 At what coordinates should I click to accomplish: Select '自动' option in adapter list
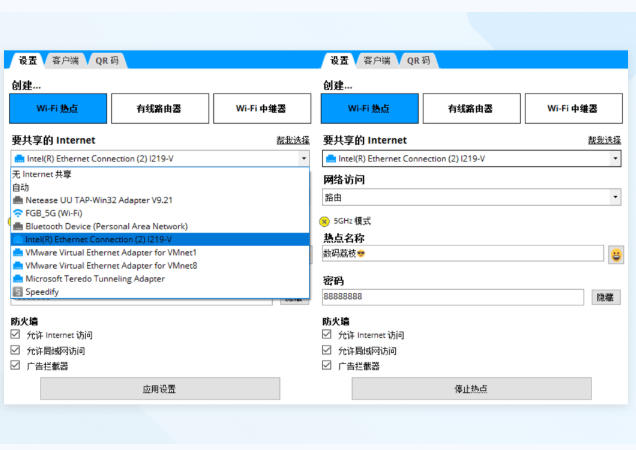click(x=160, y=187)
